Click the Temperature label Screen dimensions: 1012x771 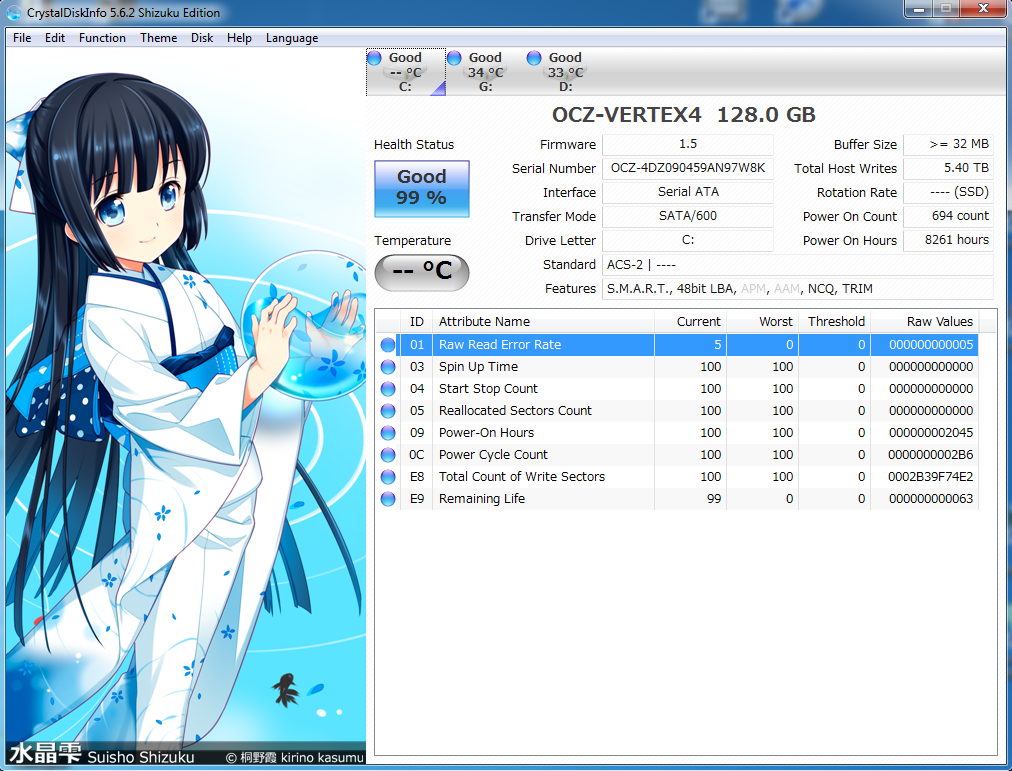[x=412, y=241]
